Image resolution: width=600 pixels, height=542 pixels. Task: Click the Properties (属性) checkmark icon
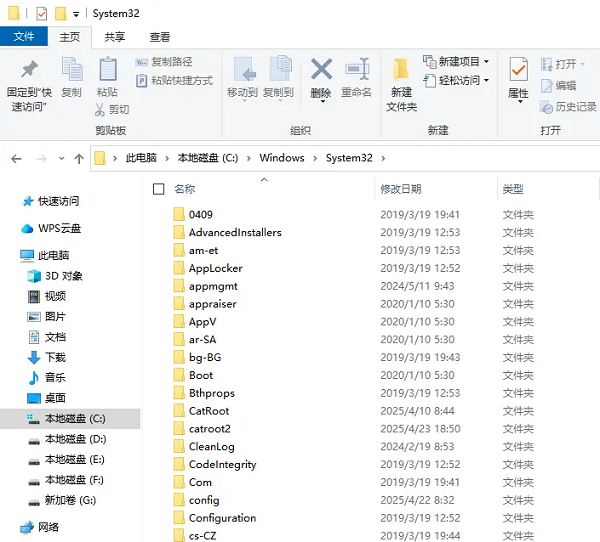pos(519,70)
